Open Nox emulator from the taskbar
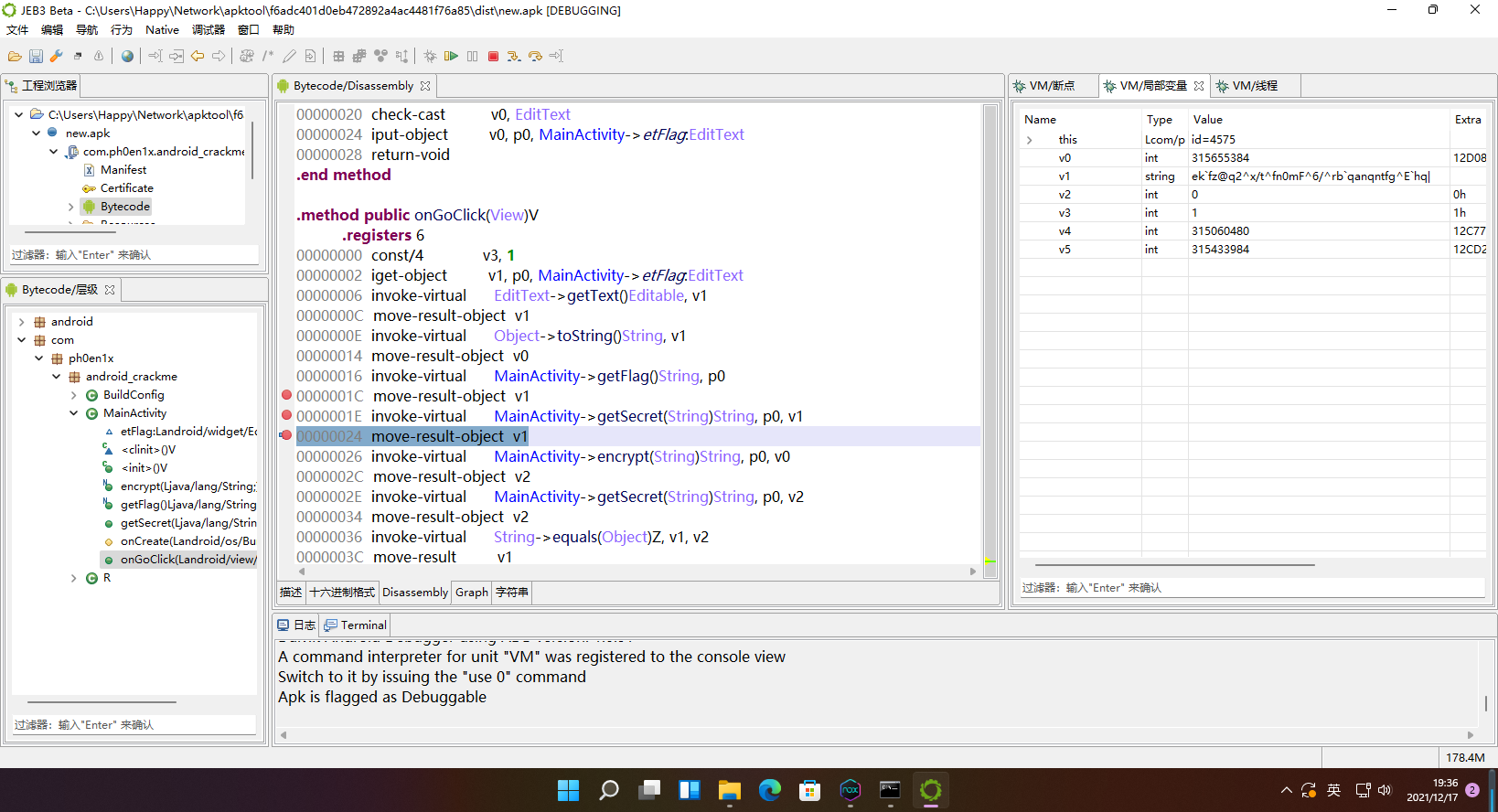1498x812 pixels. tap(850, 790)
